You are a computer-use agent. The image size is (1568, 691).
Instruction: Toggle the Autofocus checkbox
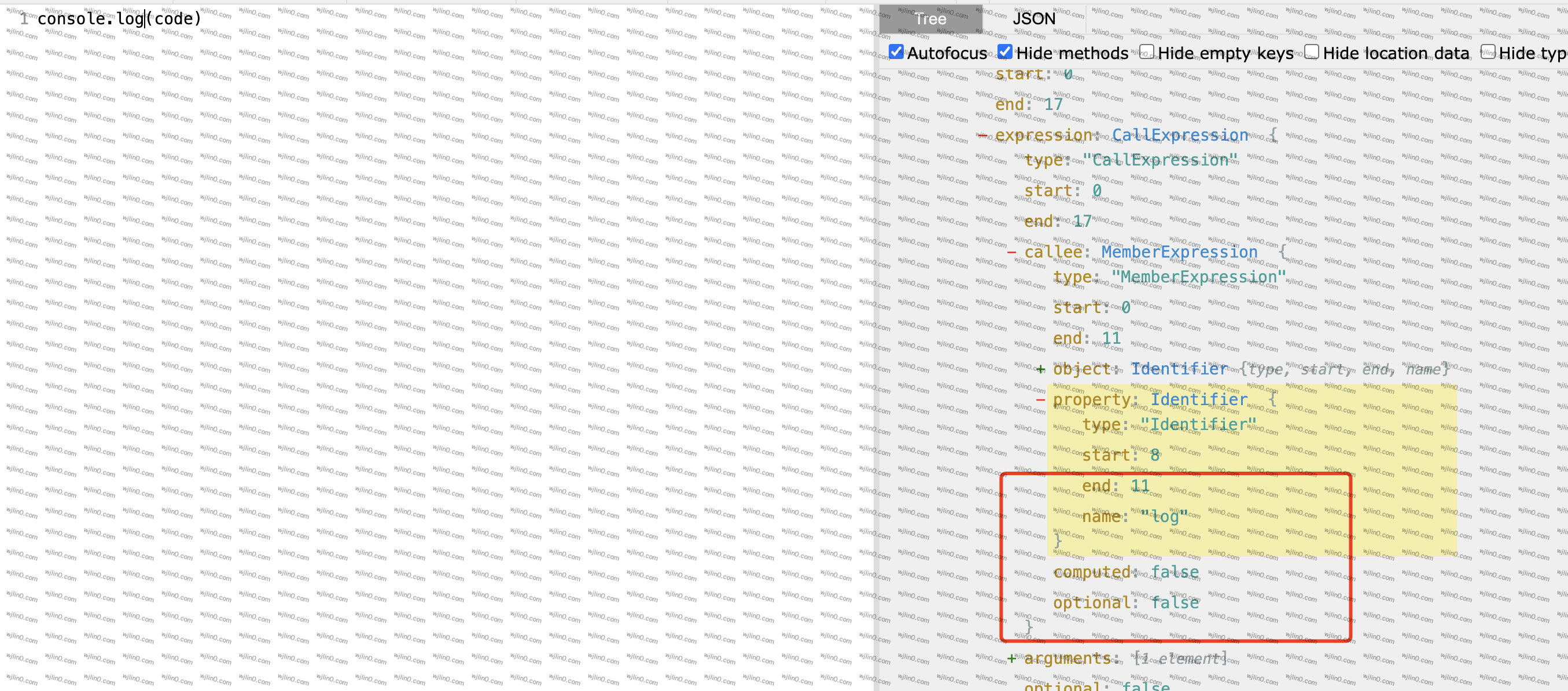click(x=896, y=52)
